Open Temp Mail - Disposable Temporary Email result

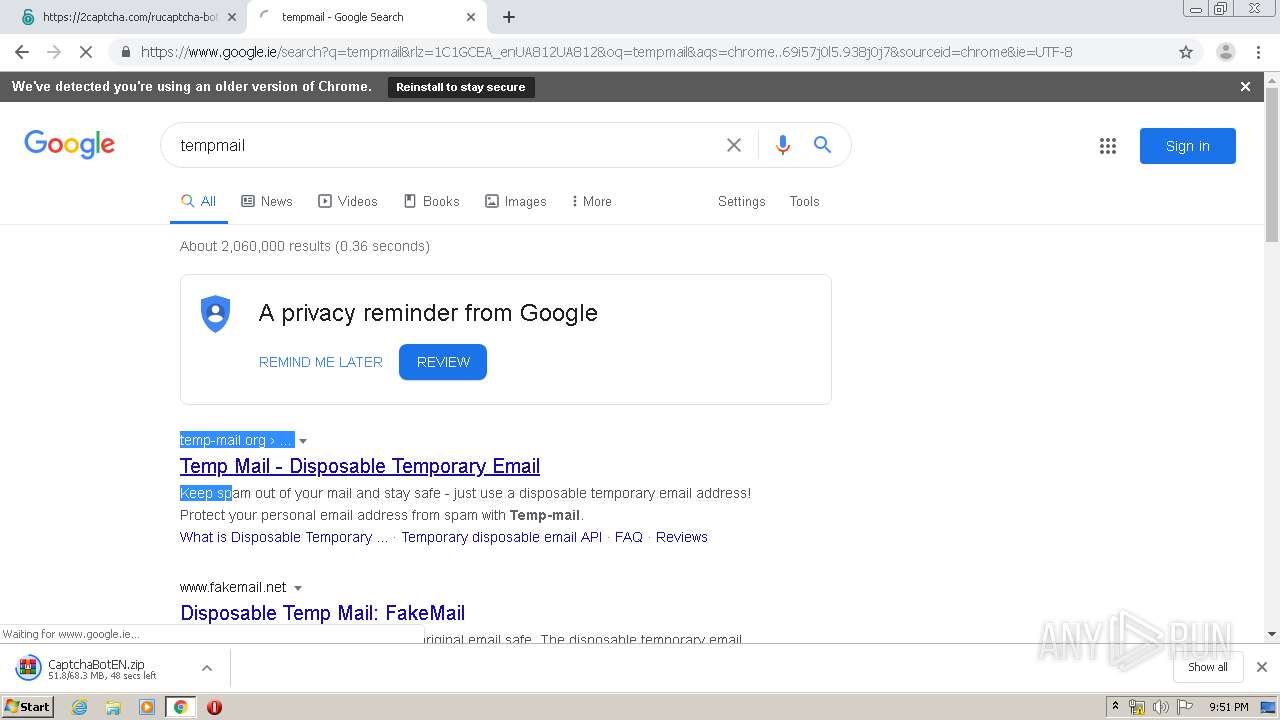click(360, 466)
